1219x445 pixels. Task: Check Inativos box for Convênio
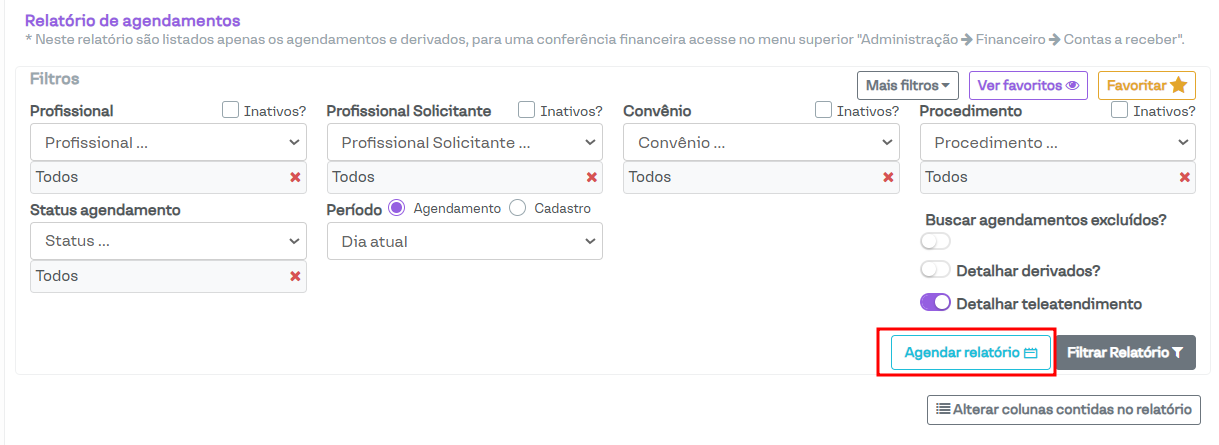click(x=823, y=110)
